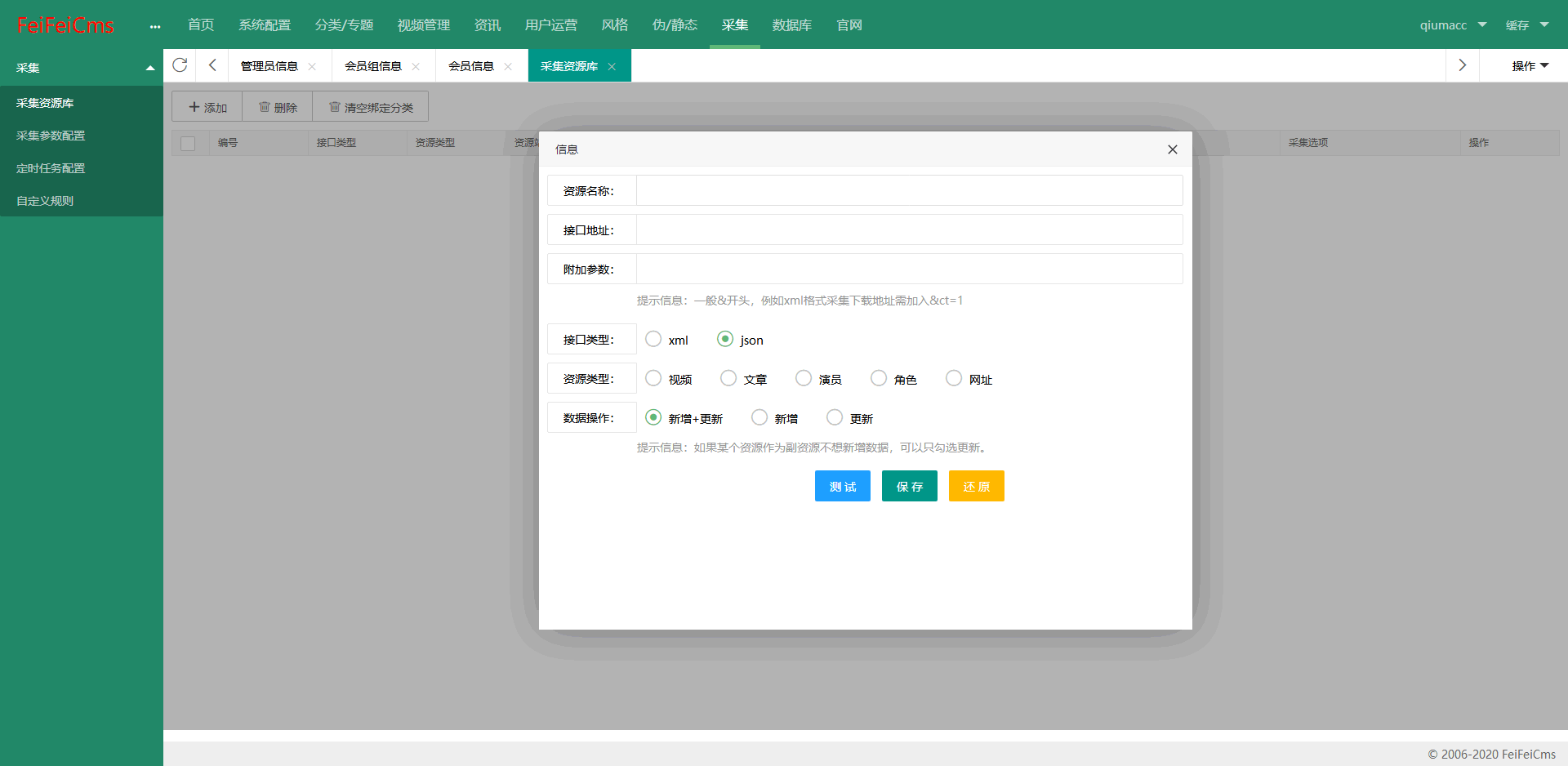Switch to the 会员信息 tab

tap(471, 66)
